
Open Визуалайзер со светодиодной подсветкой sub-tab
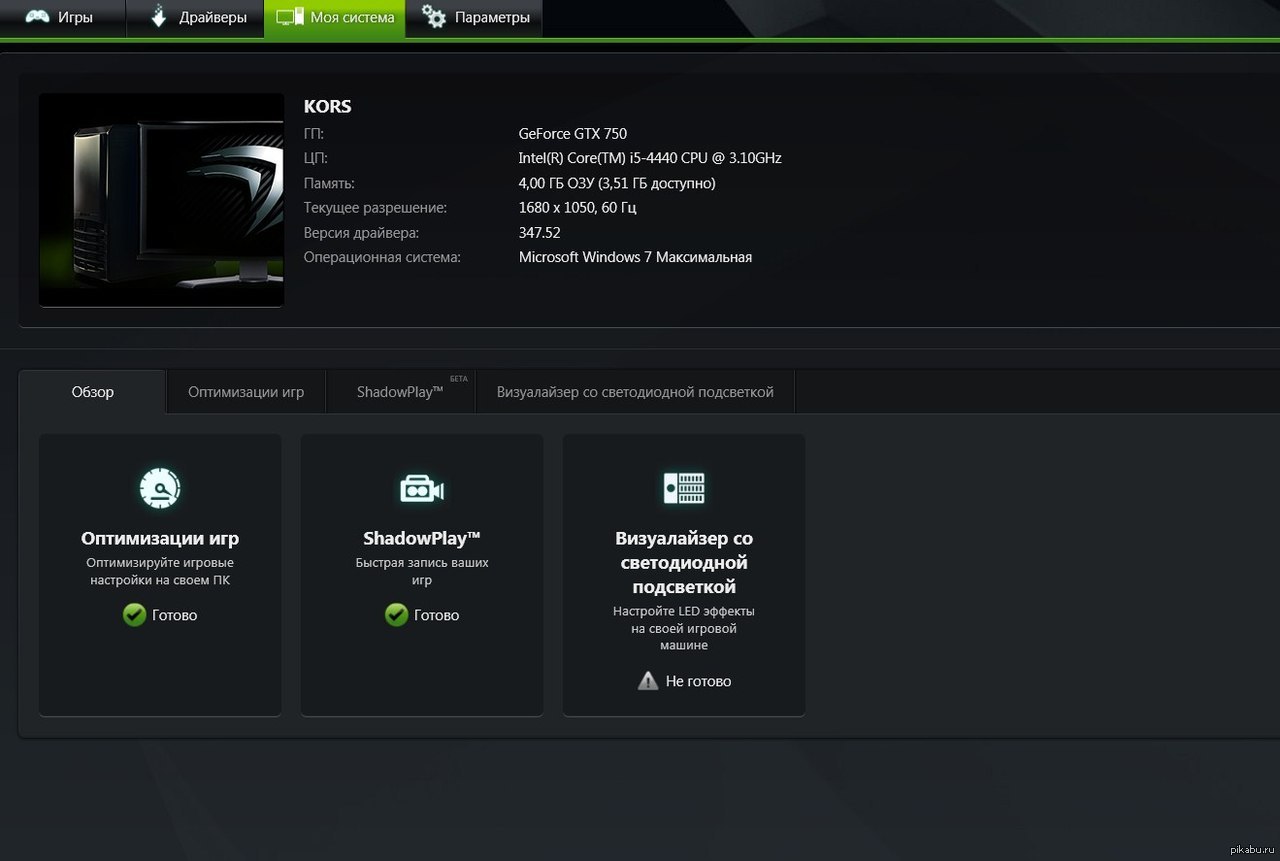[635, 392]
